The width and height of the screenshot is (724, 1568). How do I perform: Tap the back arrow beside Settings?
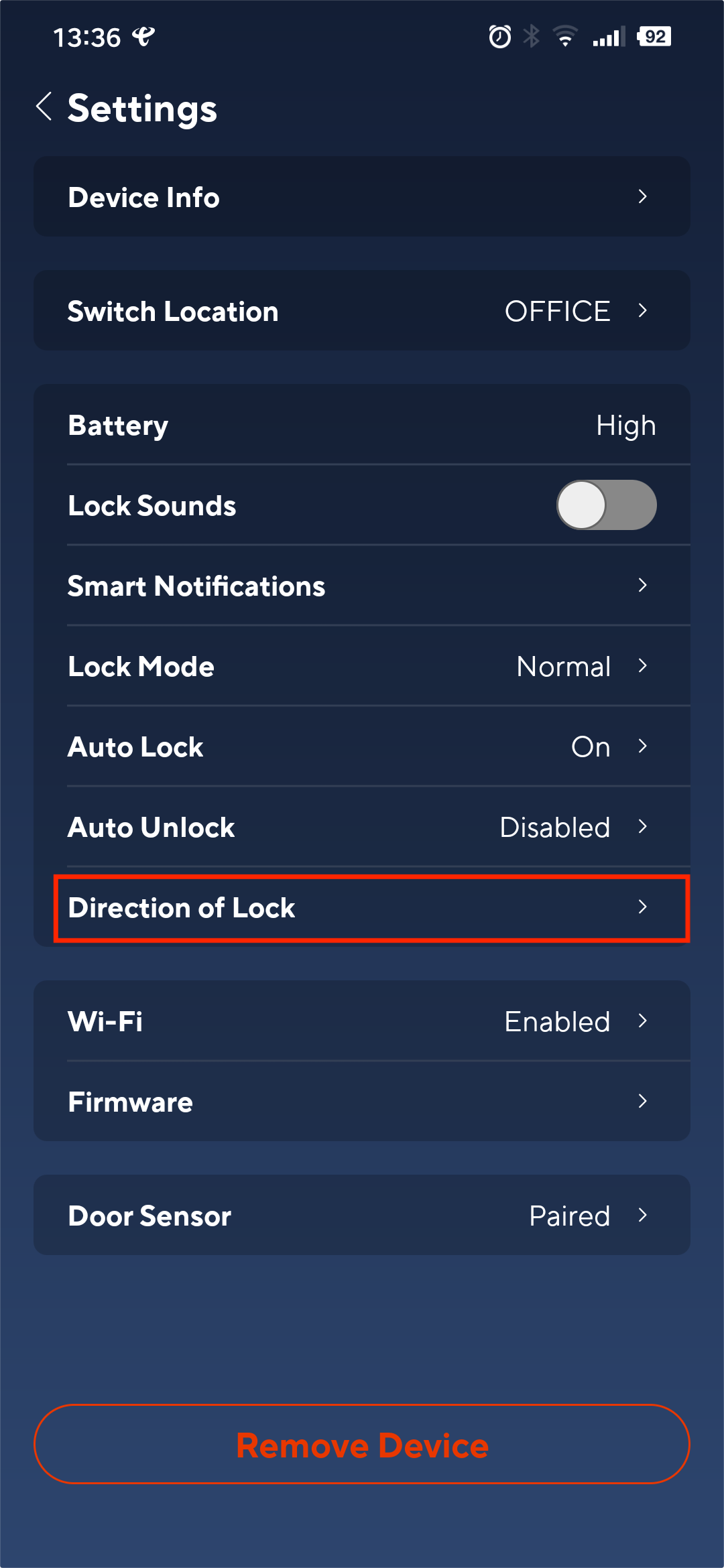44,107
